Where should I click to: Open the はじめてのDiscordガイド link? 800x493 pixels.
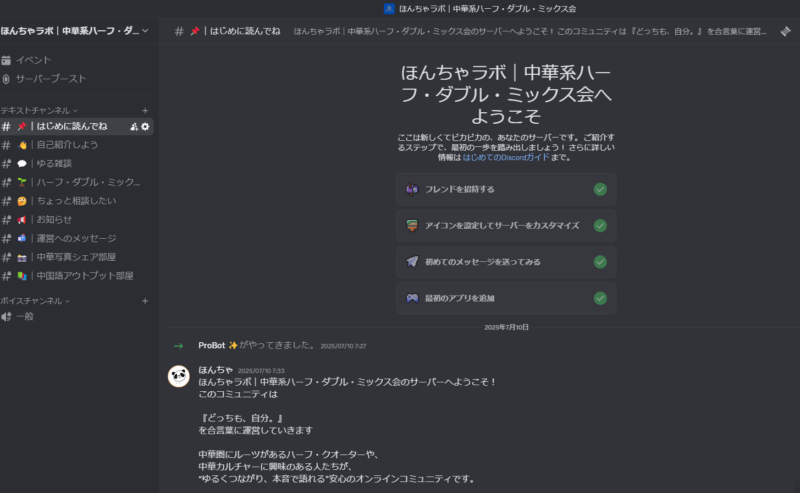(x=506, y=157)
